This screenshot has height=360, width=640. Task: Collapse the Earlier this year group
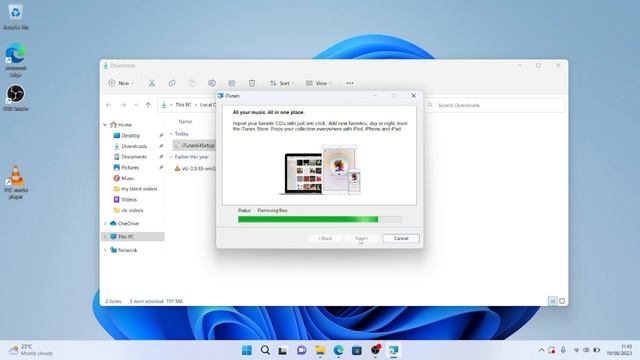[171, 157]
